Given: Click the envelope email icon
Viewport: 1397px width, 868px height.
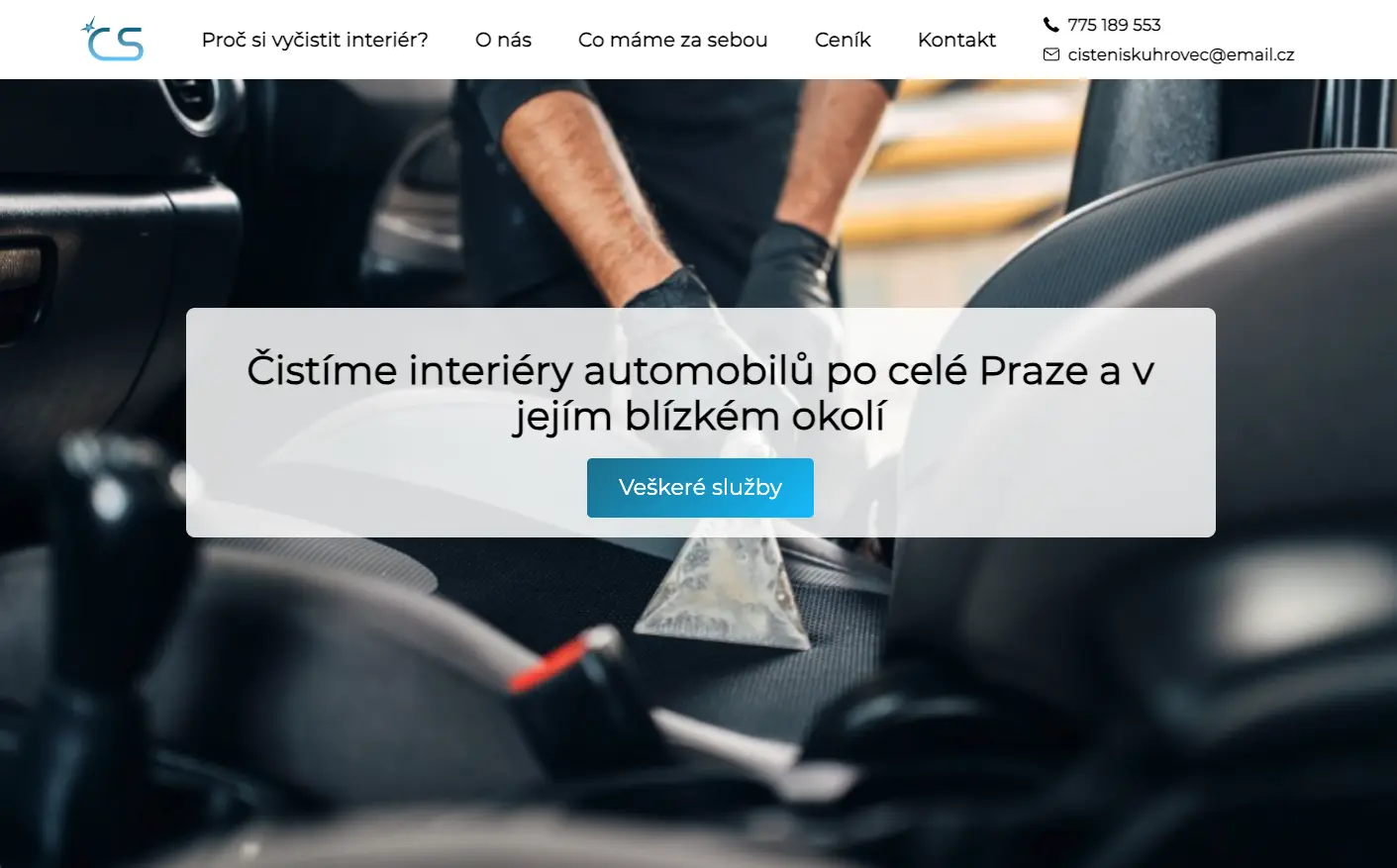Looking at the screenshot, I should click(x=1050, y=54).
